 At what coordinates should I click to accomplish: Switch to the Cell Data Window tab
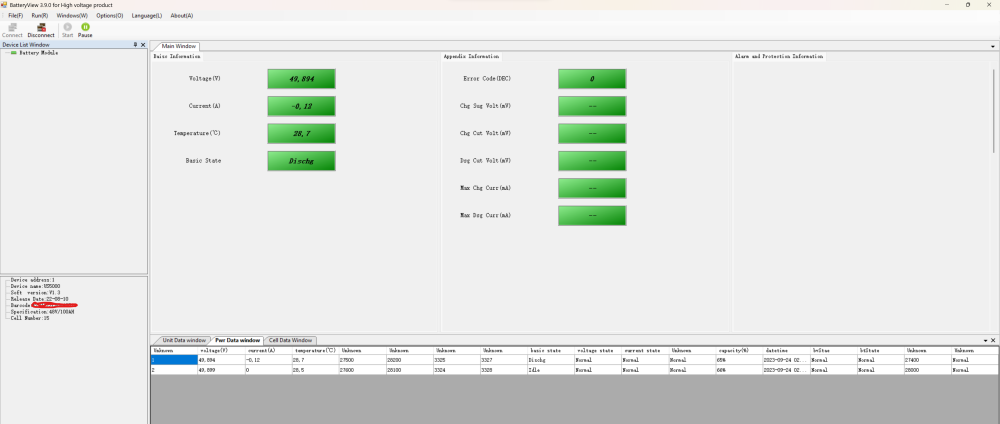coord(290,340)
